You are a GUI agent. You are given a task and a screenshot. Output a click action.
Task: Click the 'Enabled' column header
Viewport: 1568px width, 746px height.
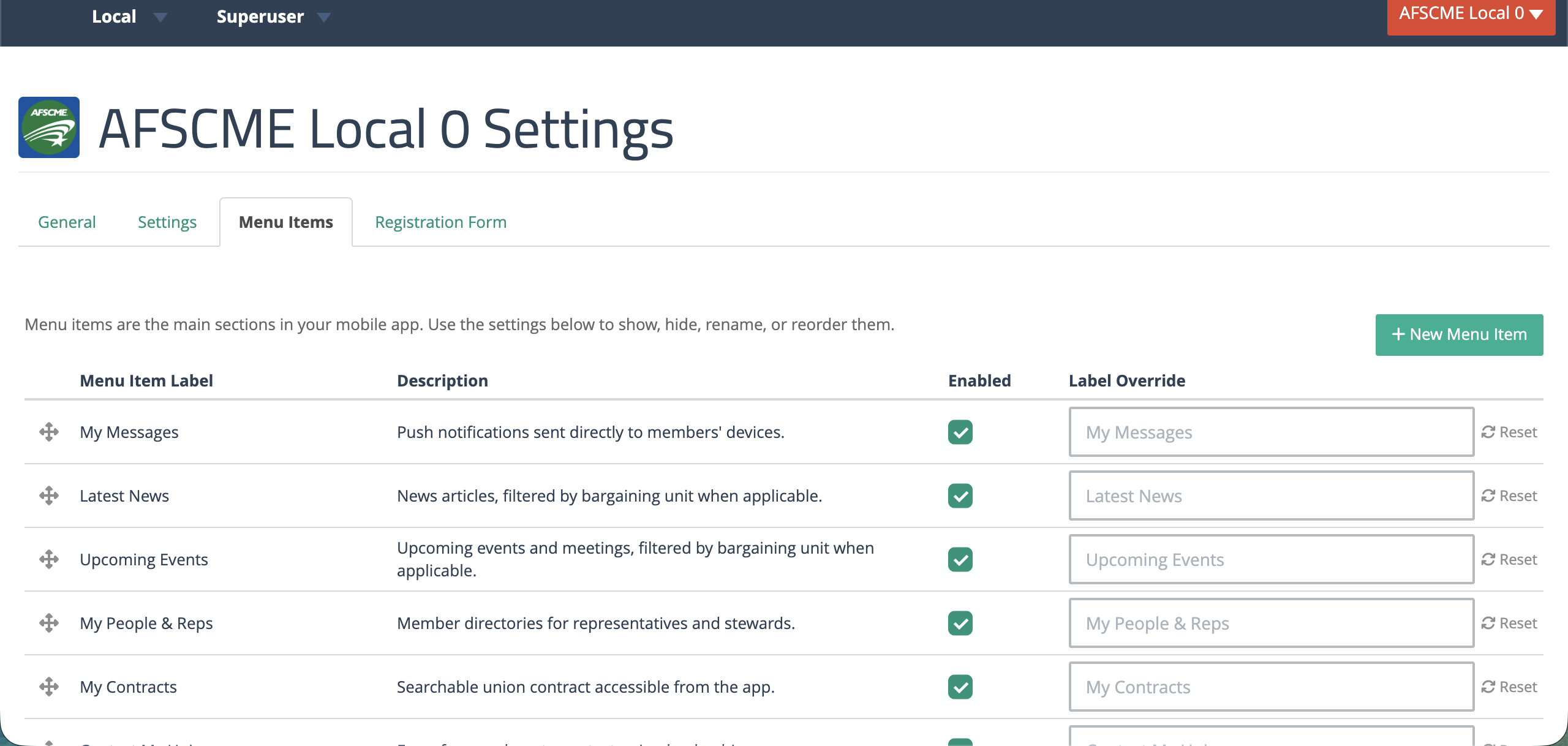[x=979, y=380]
